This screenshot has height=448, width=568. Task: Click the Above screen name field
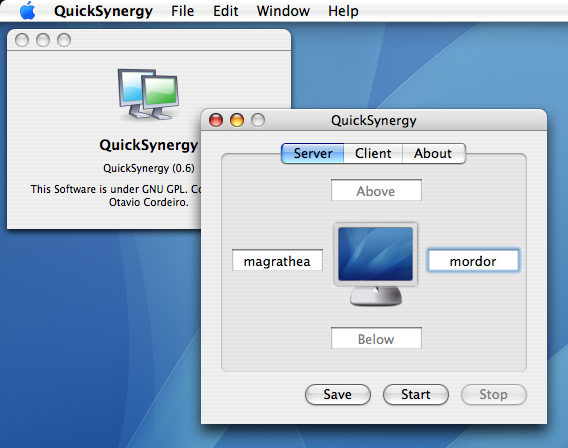[x=376, y=190]
